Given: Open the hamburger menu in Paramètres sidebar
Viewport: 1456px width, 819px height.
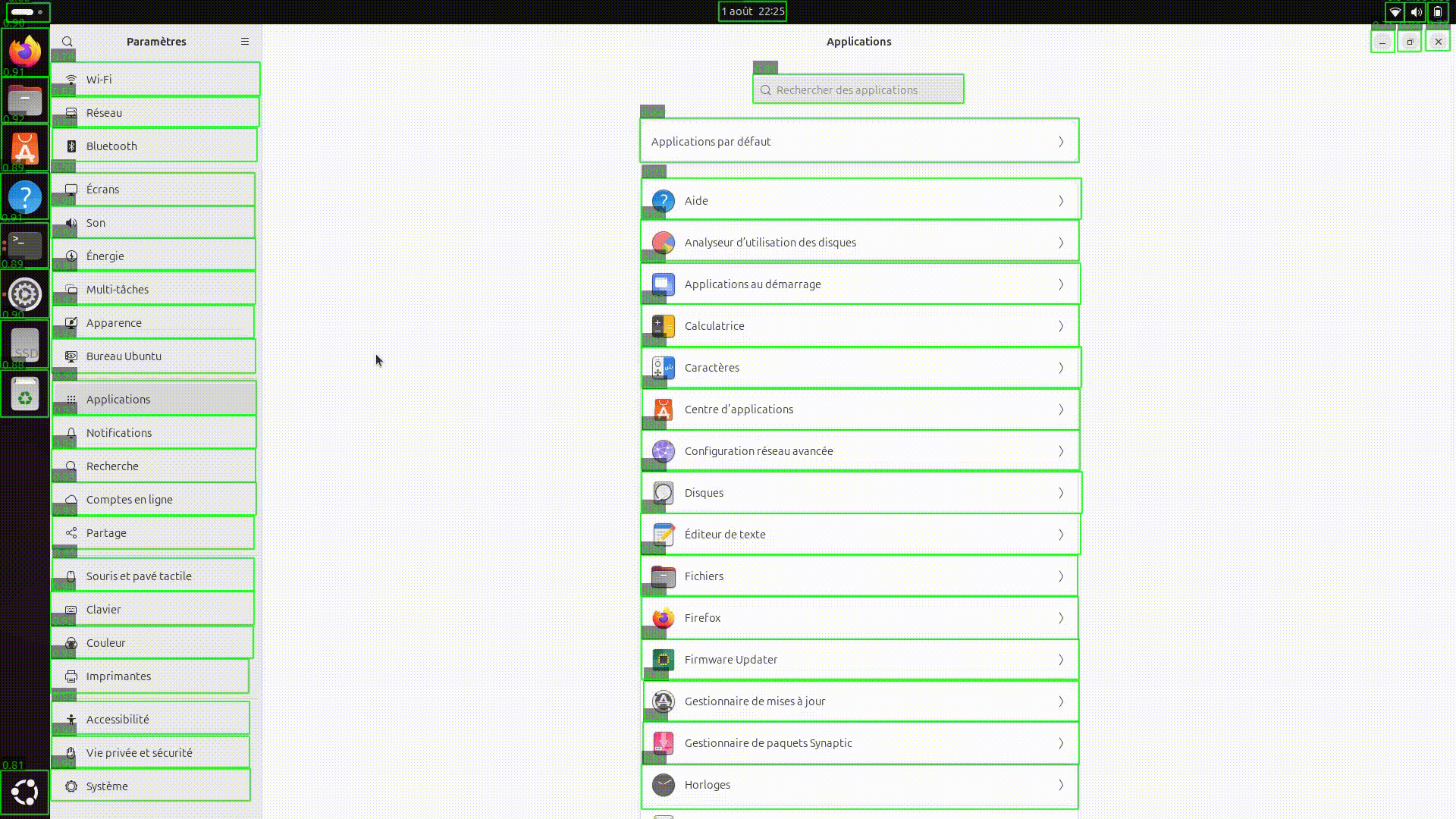Looking at the screenshot, I should click(245, 42).
